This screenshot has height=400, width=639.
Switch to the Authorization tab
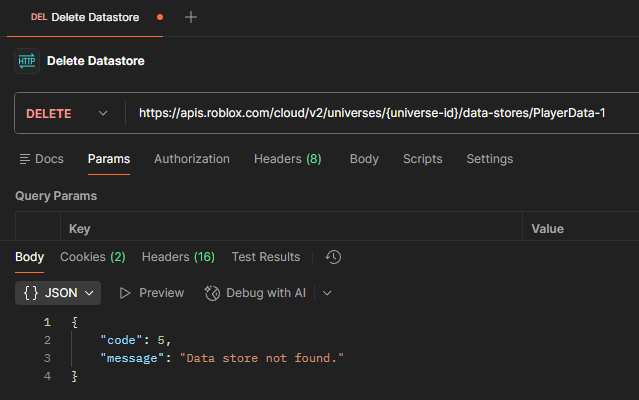pos(192,159)
